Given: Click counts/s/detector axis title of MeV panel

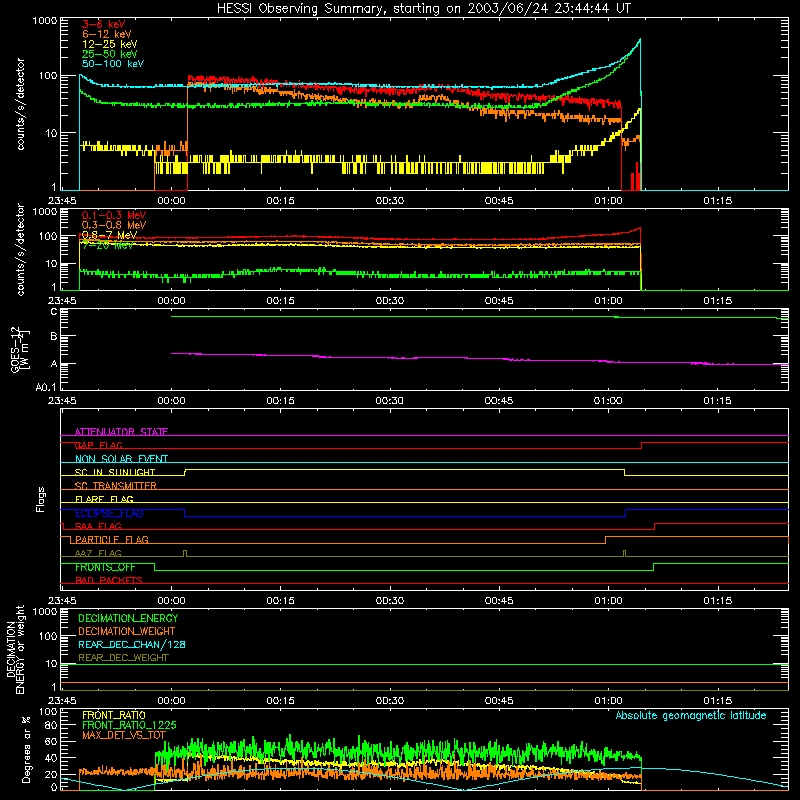Looking at the screenshot, I should pos(20,249).
